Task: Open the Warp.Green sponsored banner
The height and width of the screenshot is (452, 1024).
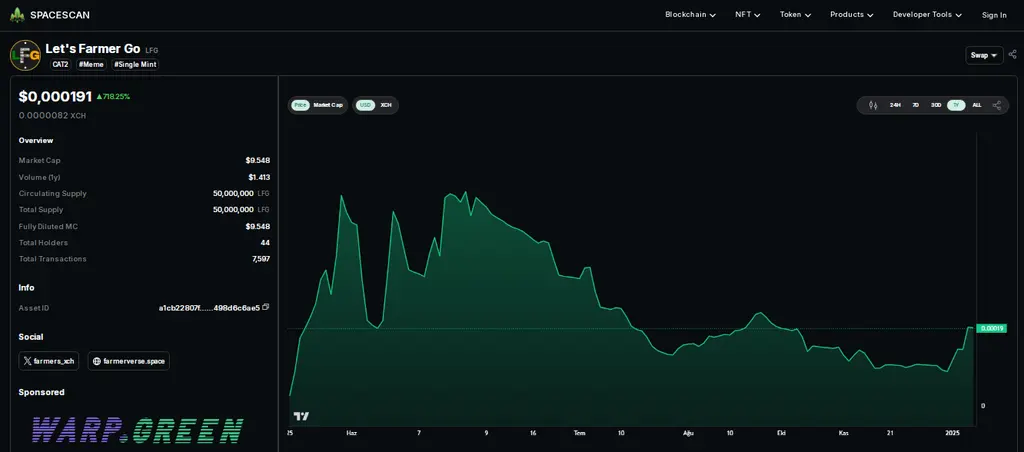Action: 138,430
